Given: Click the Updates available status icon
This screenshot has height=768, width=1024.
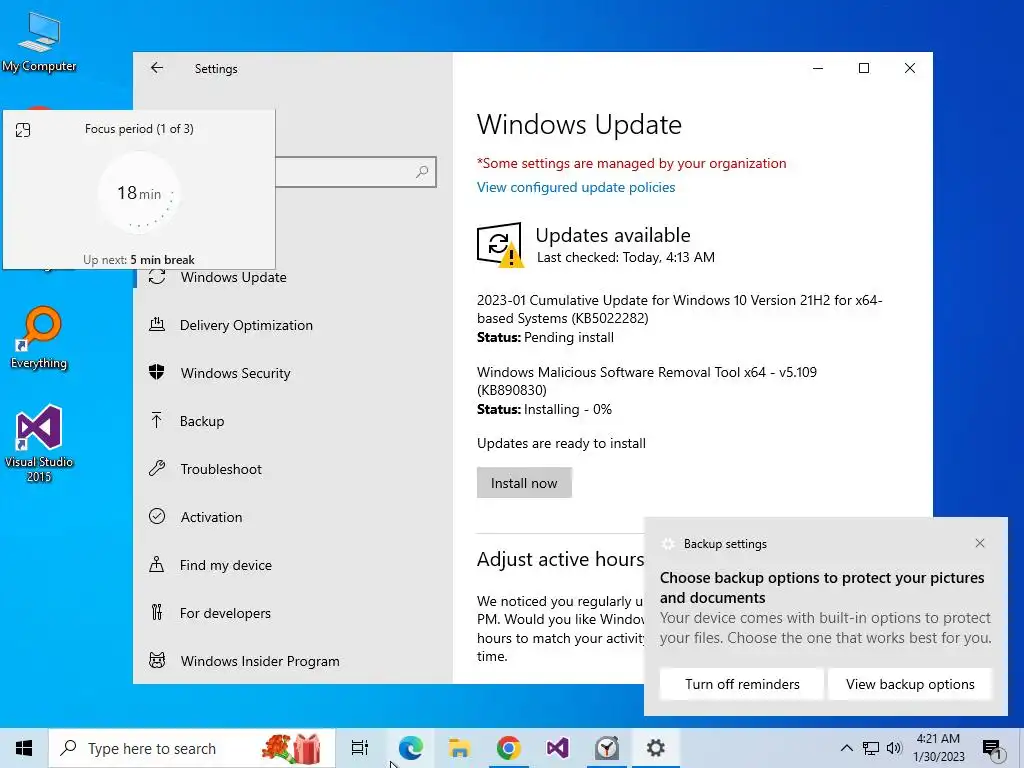Looking at the screenshot, I should pos(500,246).
